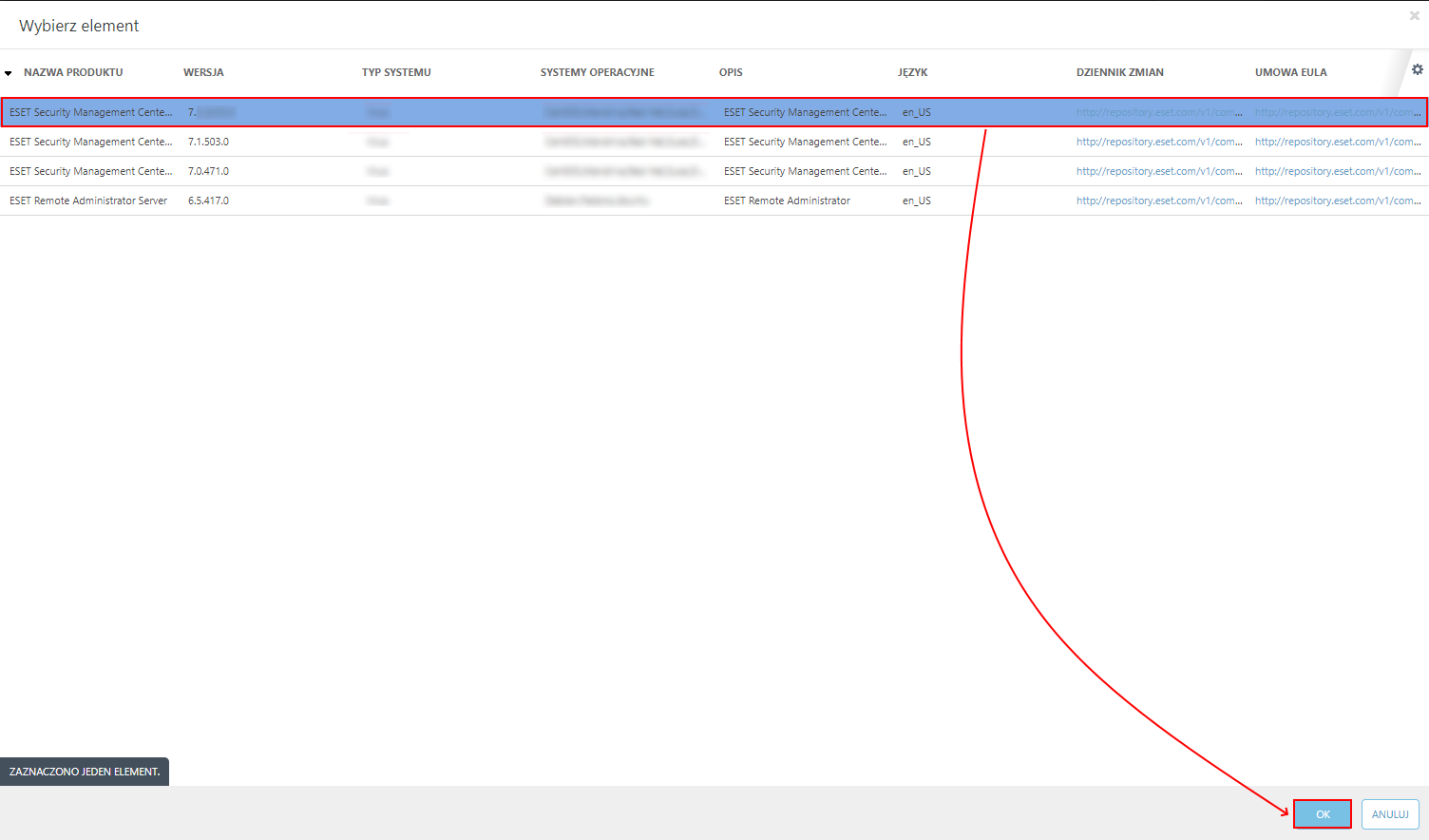Toggle sort arrow beside Nazwa produktu
Image resolution: width=1429 pixels, height=840 pixels.
[9, 73]
